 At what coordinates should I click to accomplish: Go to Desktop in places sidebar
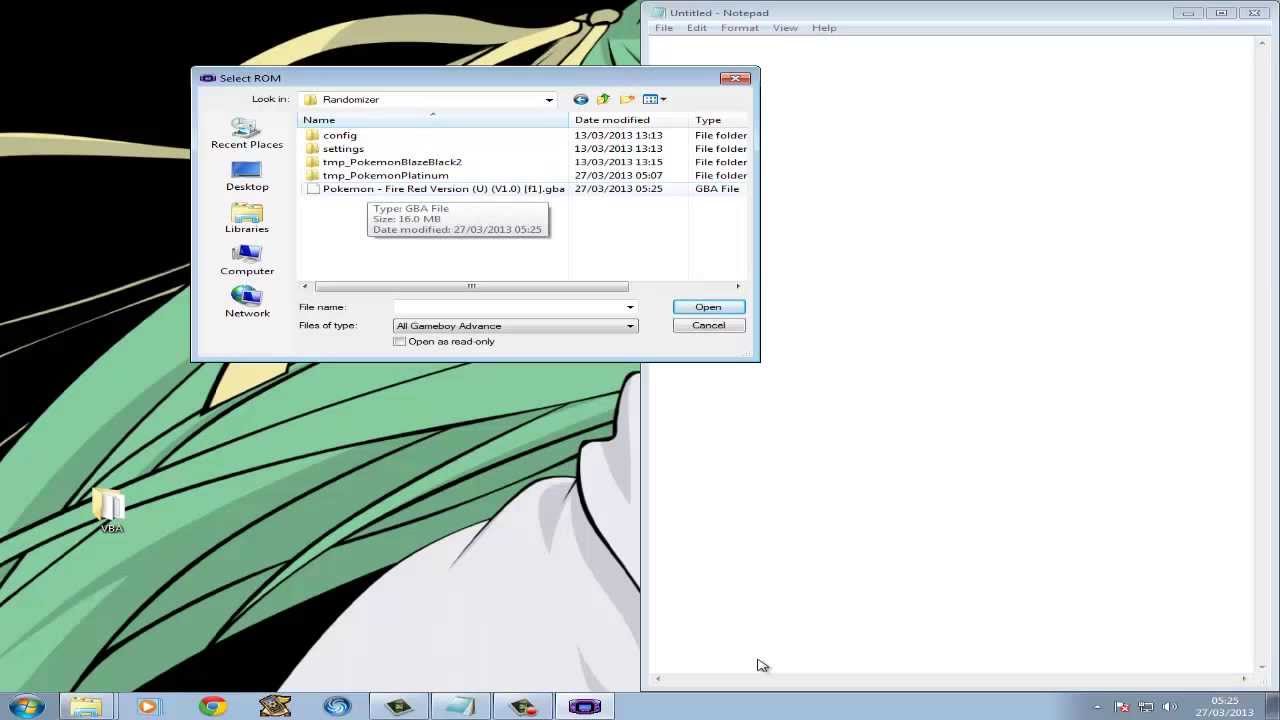coord(247,175)
